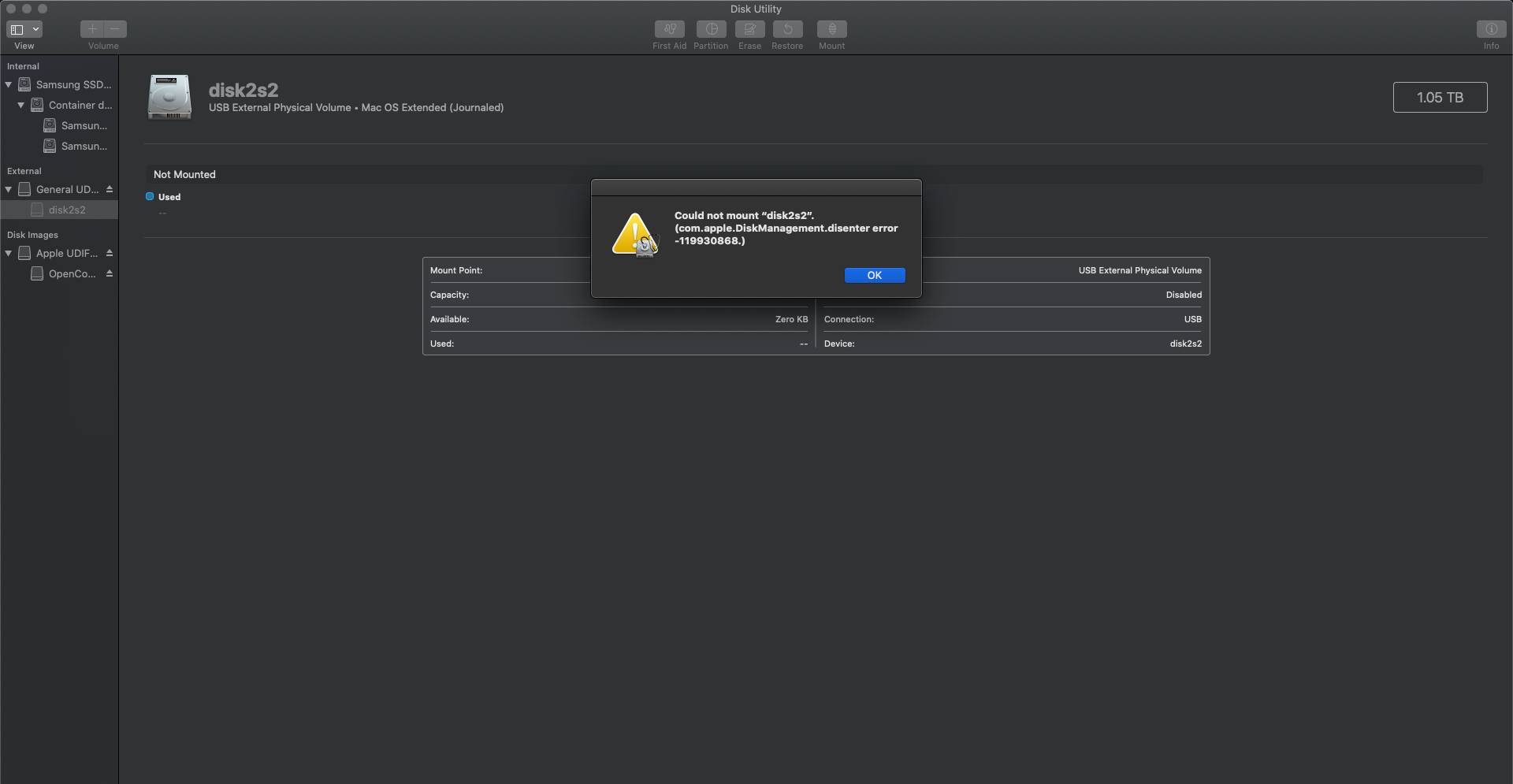Click the Not Mounted status bar
The height and width of the screenshot is (784, 1513).
[813, 174]
